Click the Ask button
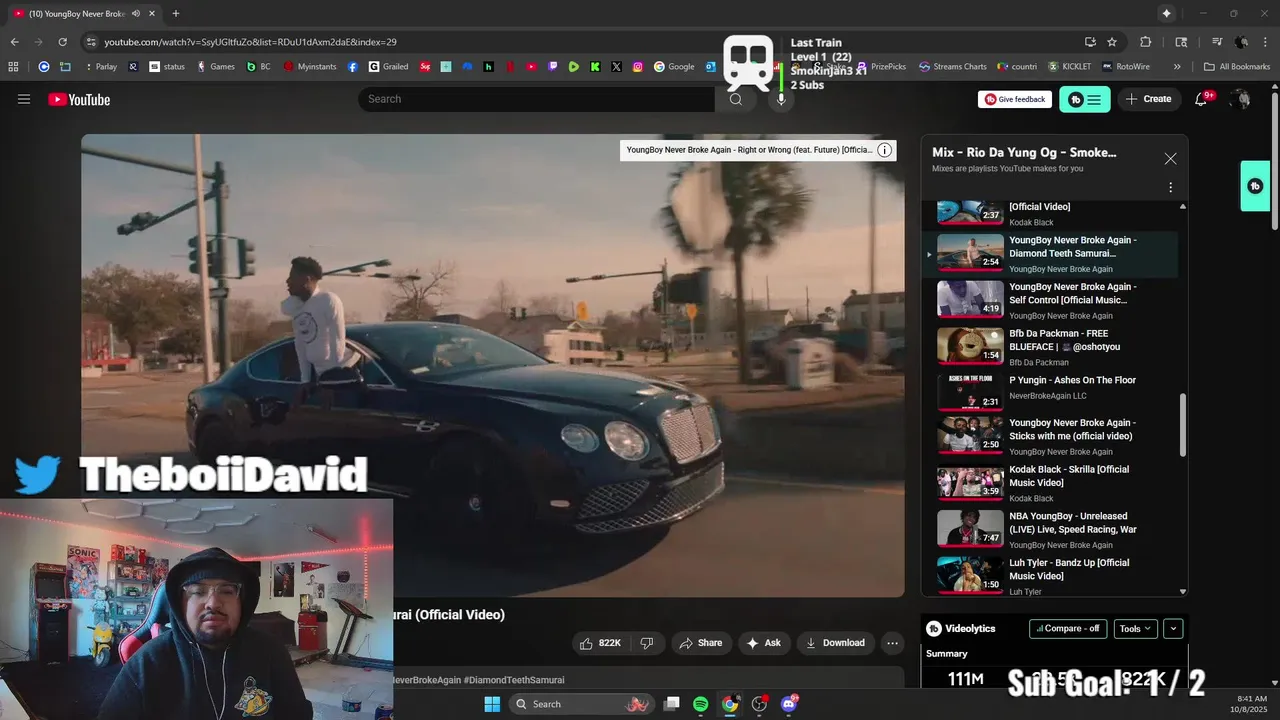The image size is (1280, 720). tap(763, 643)
